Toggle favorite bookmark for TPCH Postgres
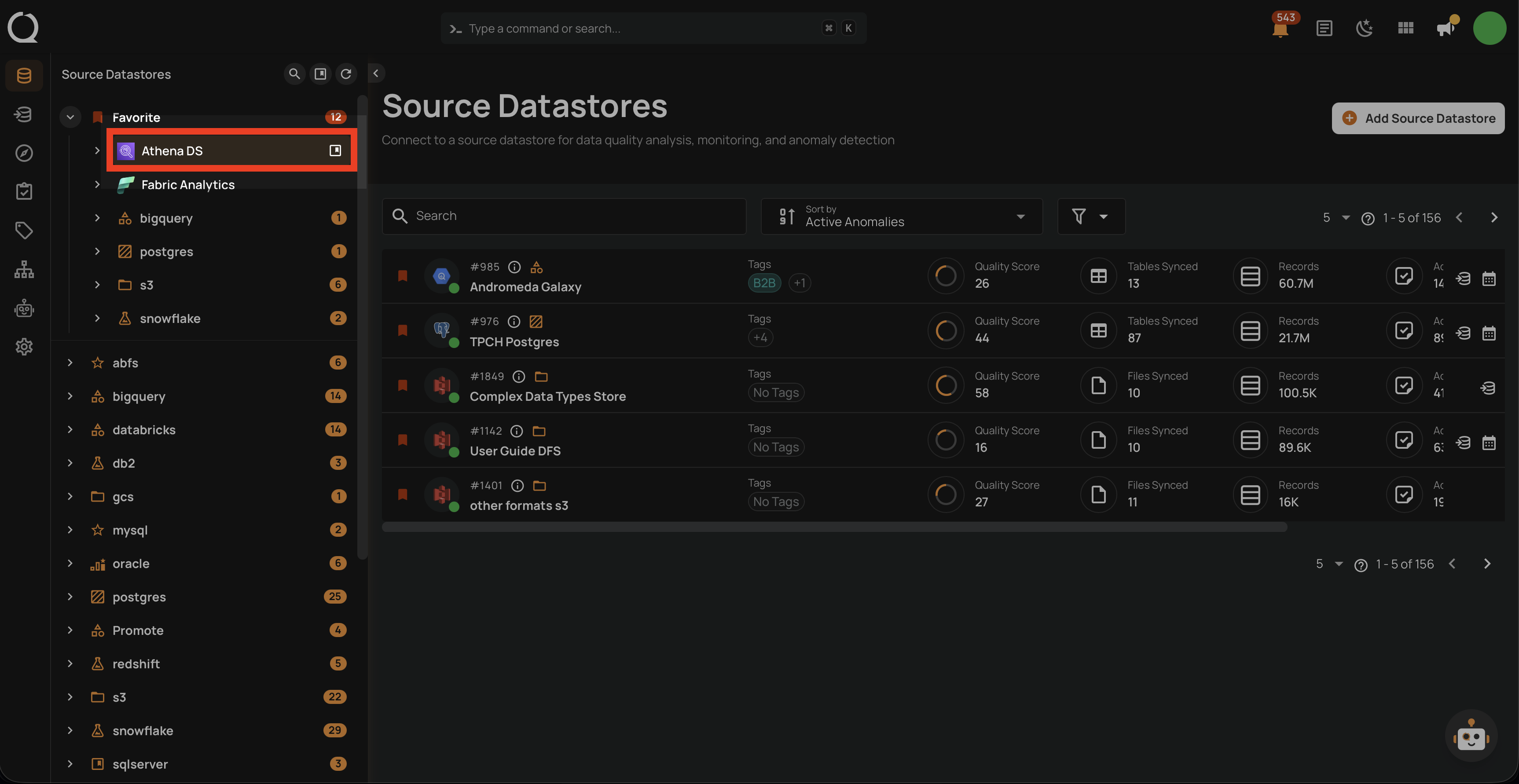This screenshot has width=1519, height=784. (x=403, y=331)
